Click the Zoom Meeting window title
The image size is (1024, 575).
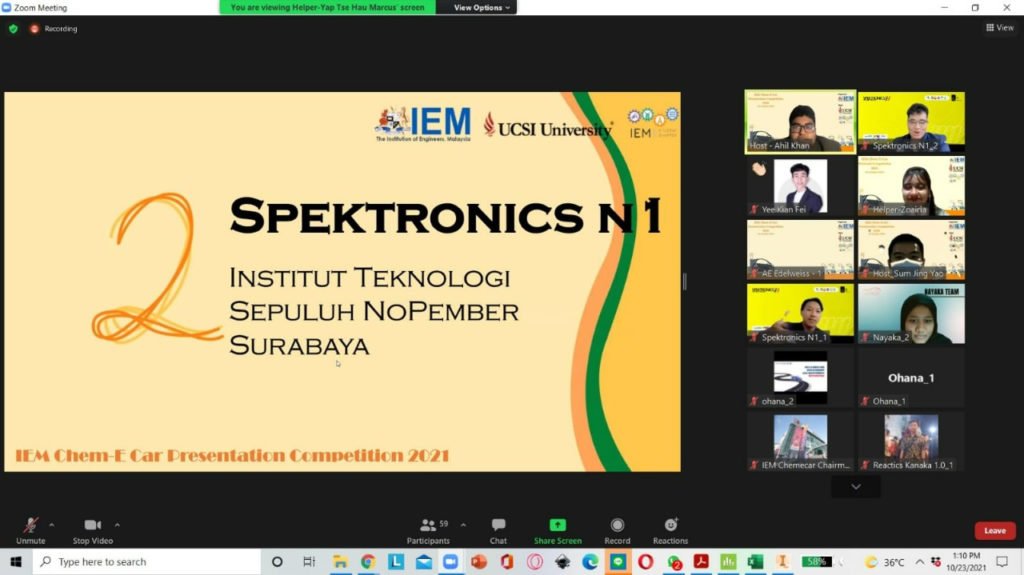[x=40, y=8]
